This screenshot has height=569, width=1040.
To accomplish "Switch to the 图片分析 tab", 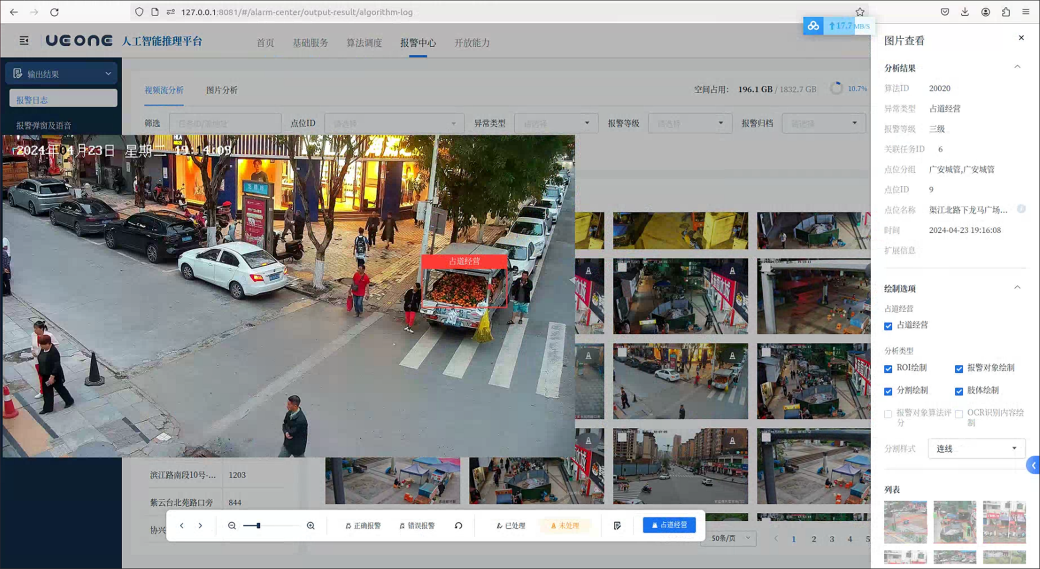I will 221,90.
